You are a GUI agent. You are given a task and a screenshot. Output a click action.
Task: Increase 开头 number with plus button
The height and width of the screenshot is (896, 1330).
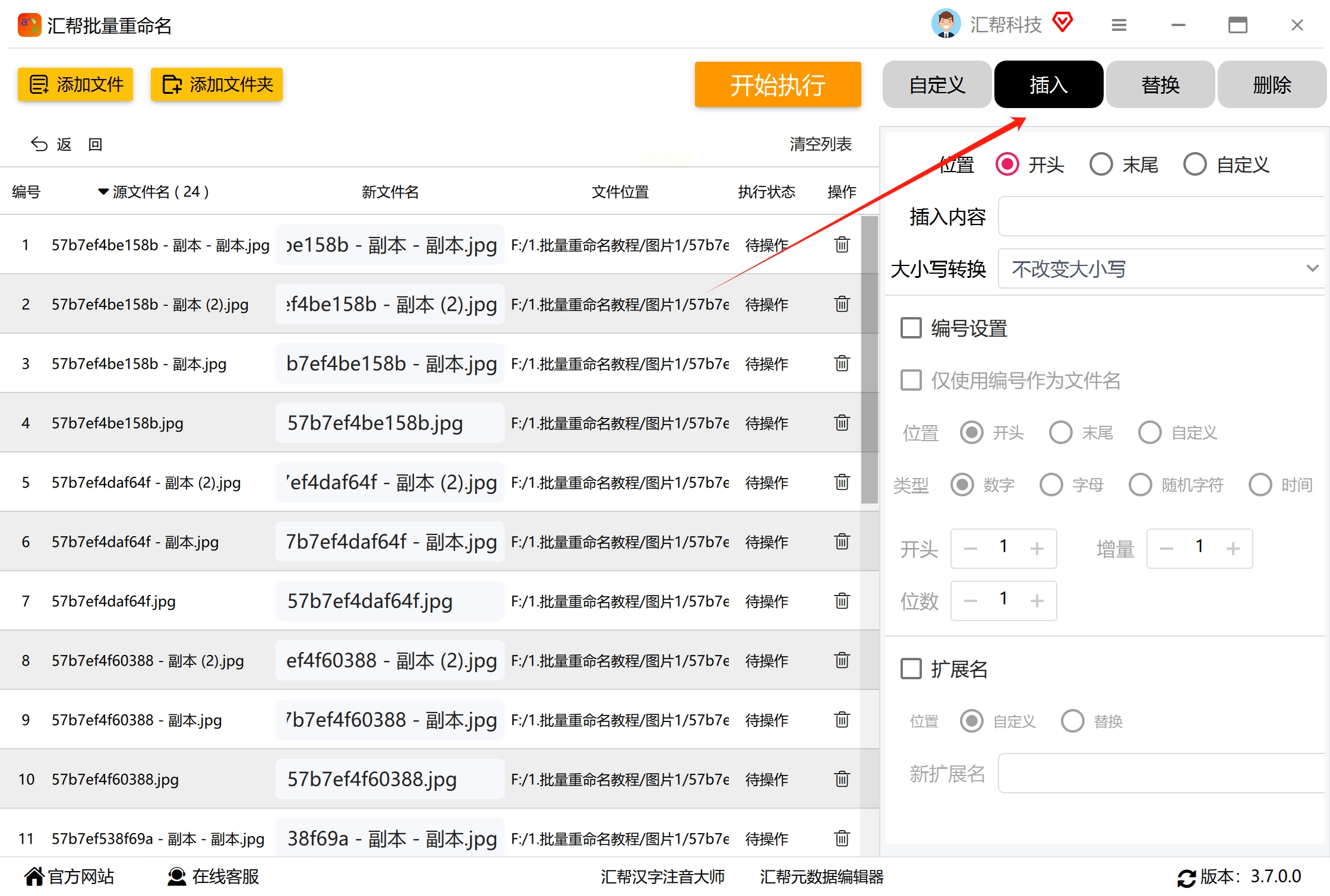pos(1037,548)
